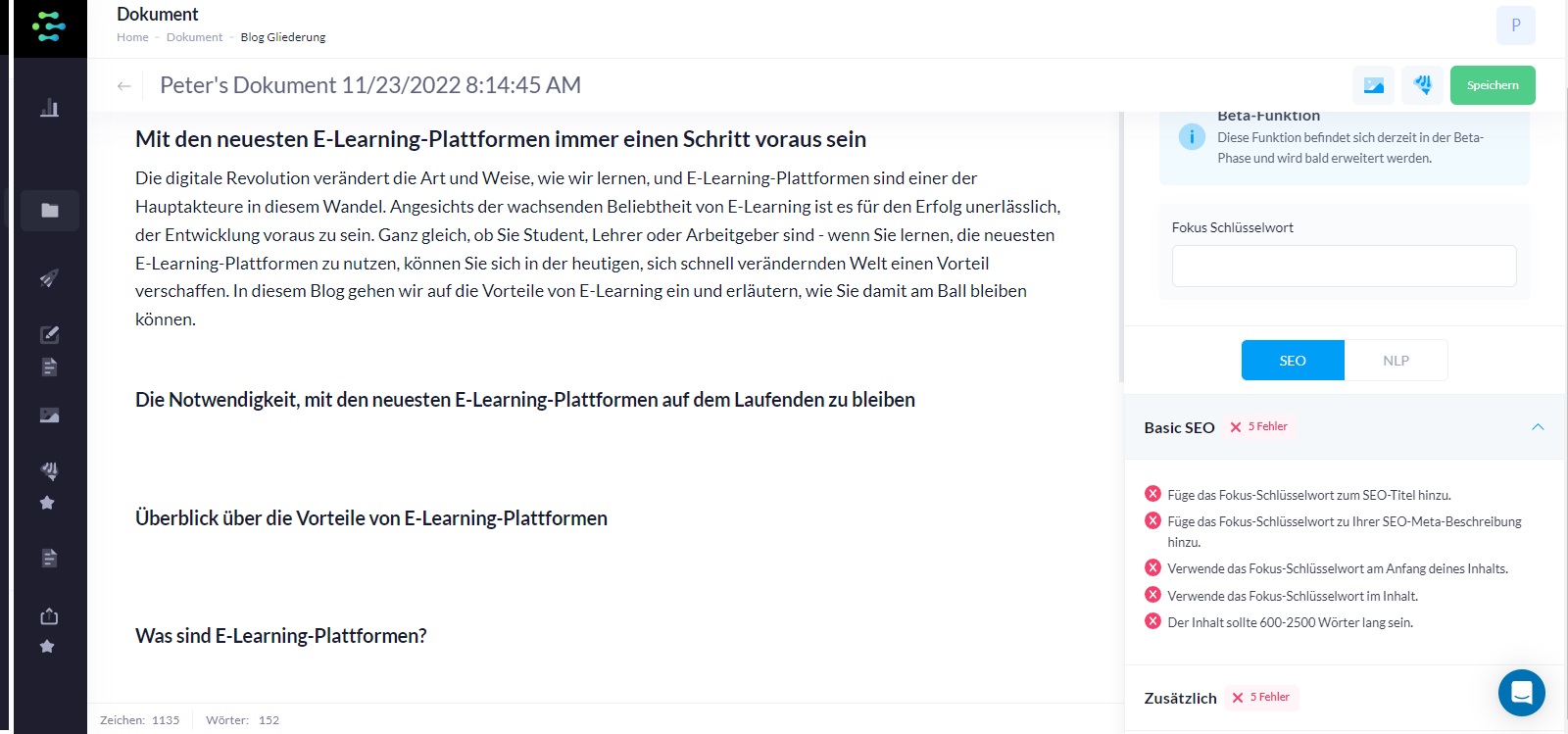1568x734 pixels.
Task: Click the intro paragraph 'Die digitale Revolution'
Action: pos(598,249)
